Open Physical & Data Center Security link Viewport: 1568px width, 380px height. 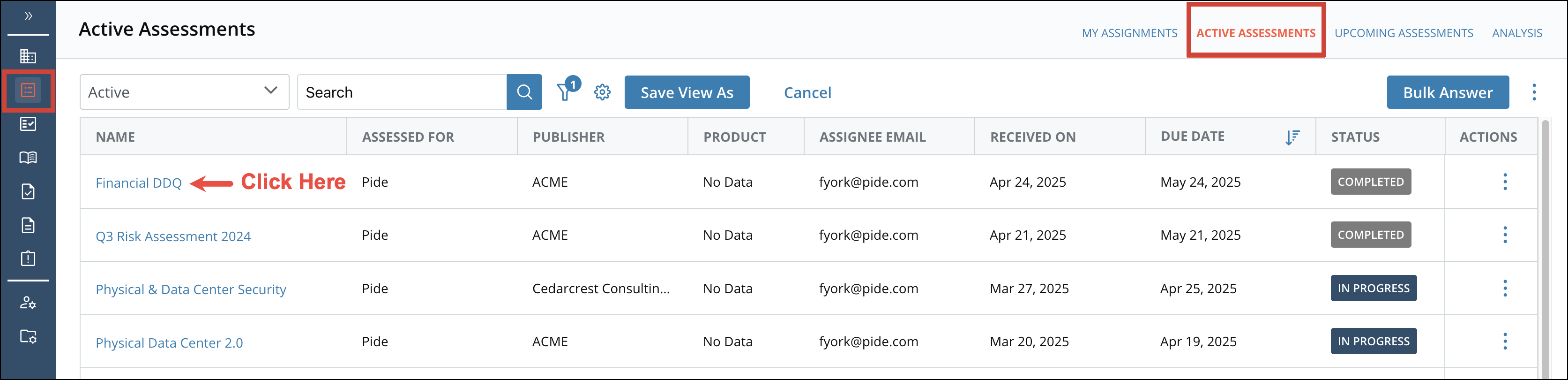click(191, 289)
